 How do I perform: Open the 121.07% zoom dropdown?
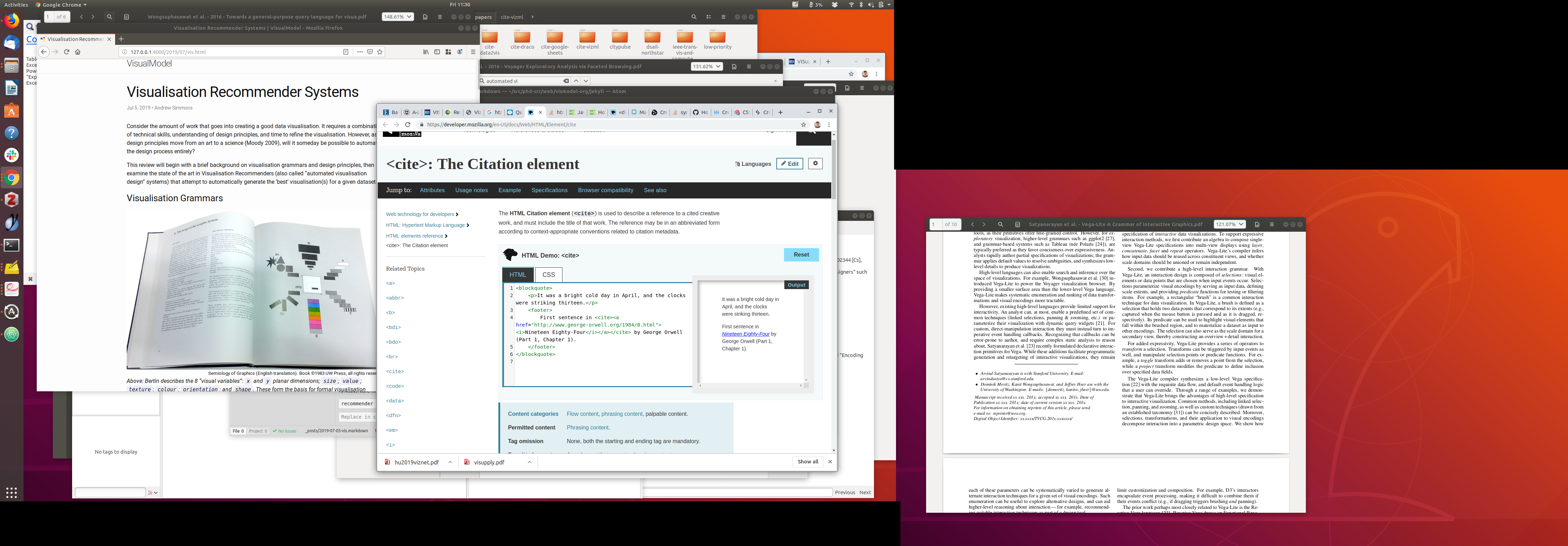pos(1229,225)
